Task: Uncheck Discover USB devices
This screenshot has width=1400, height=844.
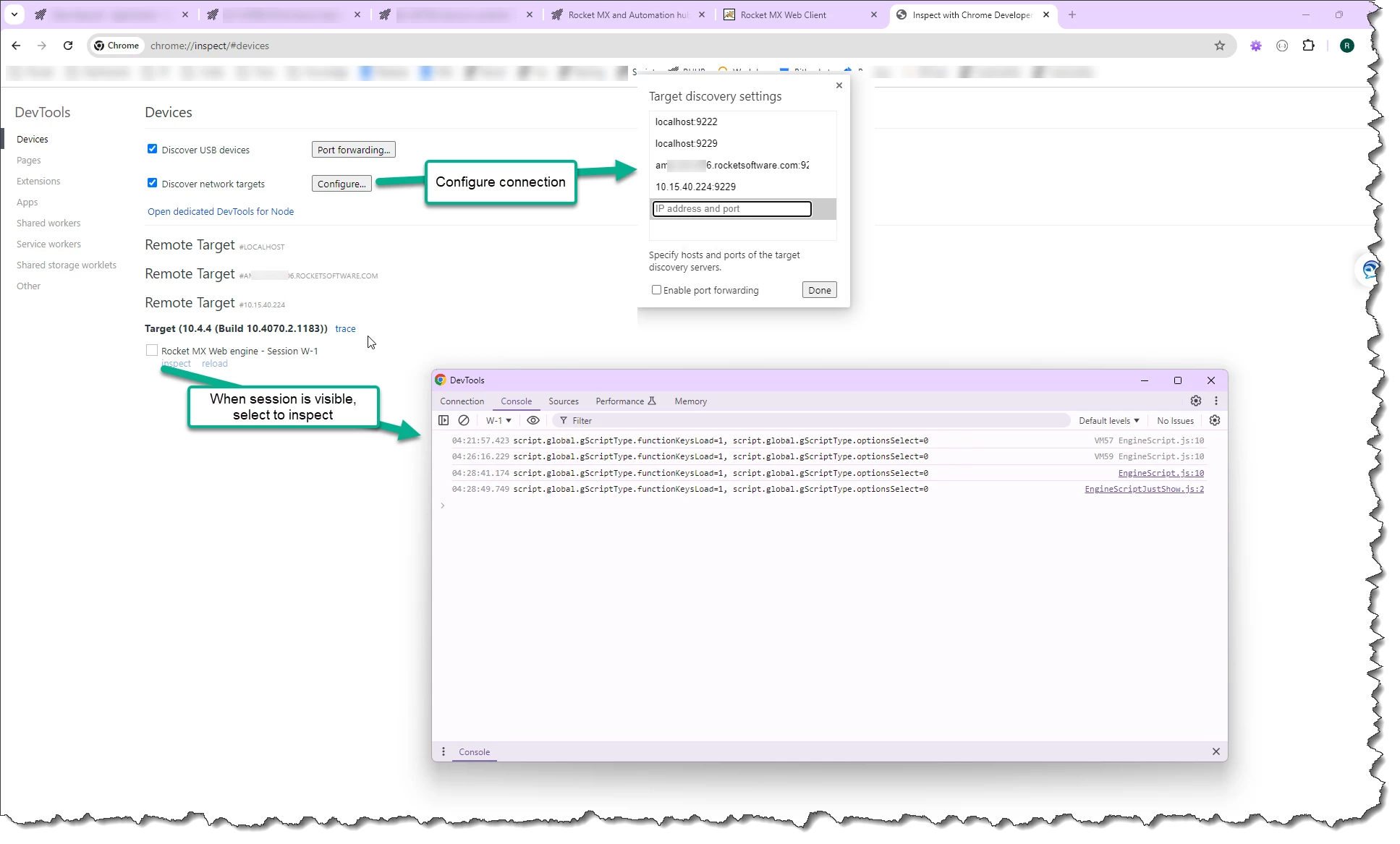Action: [x=152, y=149]
